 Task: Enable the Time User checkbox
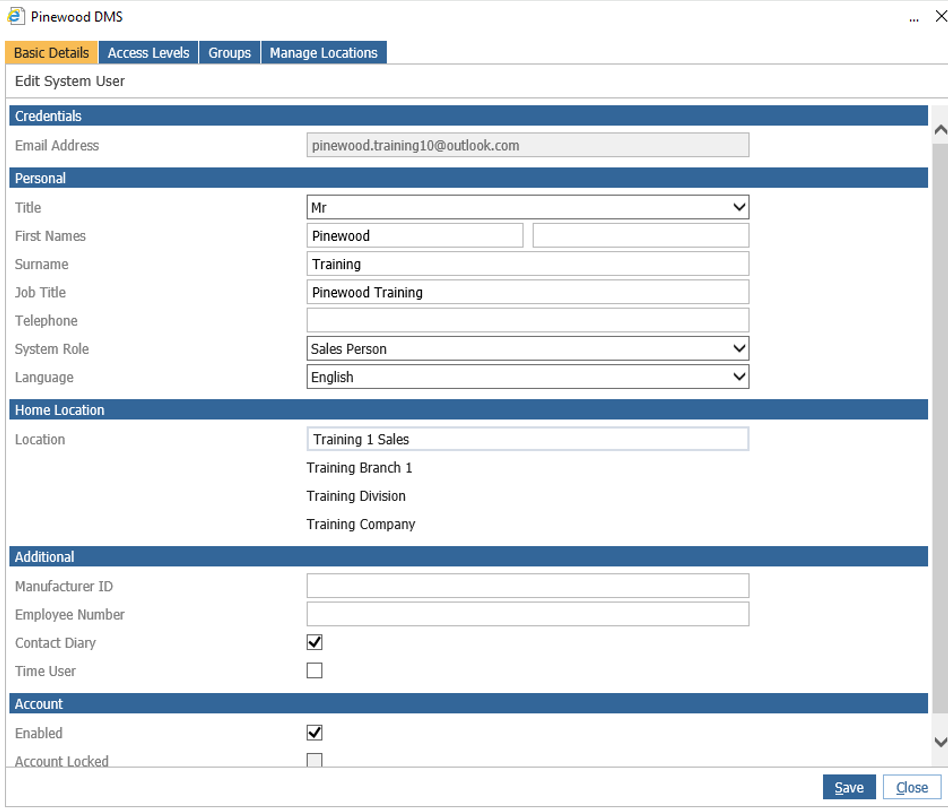tap(314, 671)
